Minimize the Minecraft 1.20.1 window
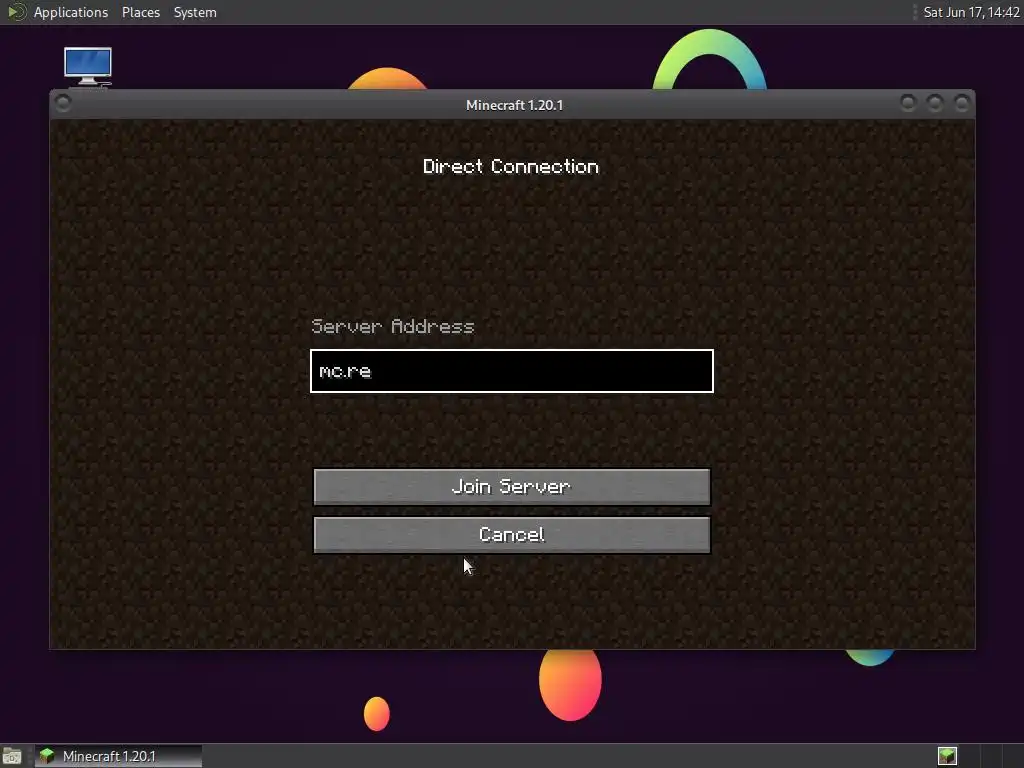Viewport: 1024px width, 768px height. click(908, 103)
